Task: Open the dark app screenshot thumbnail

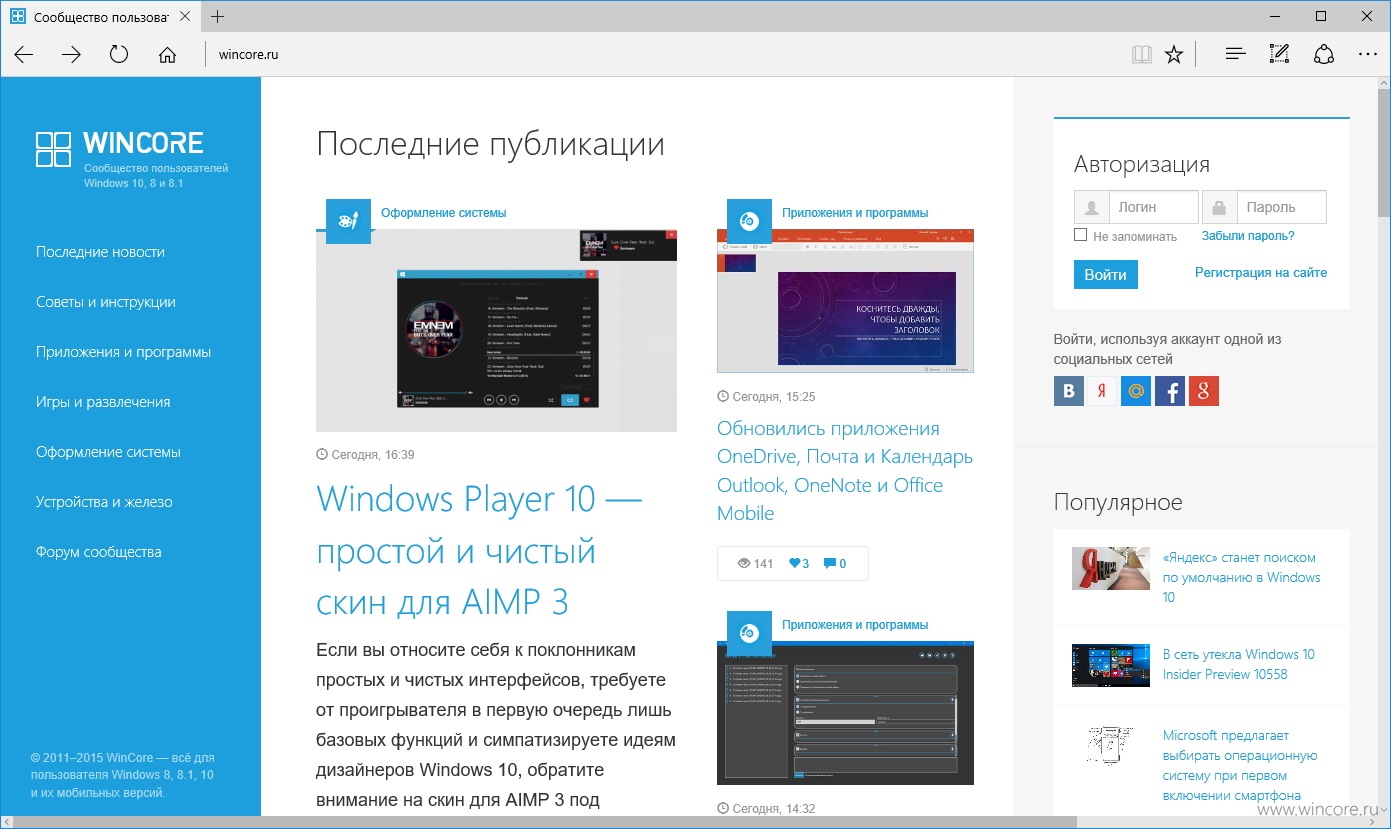Action: (x=845, y=713)
